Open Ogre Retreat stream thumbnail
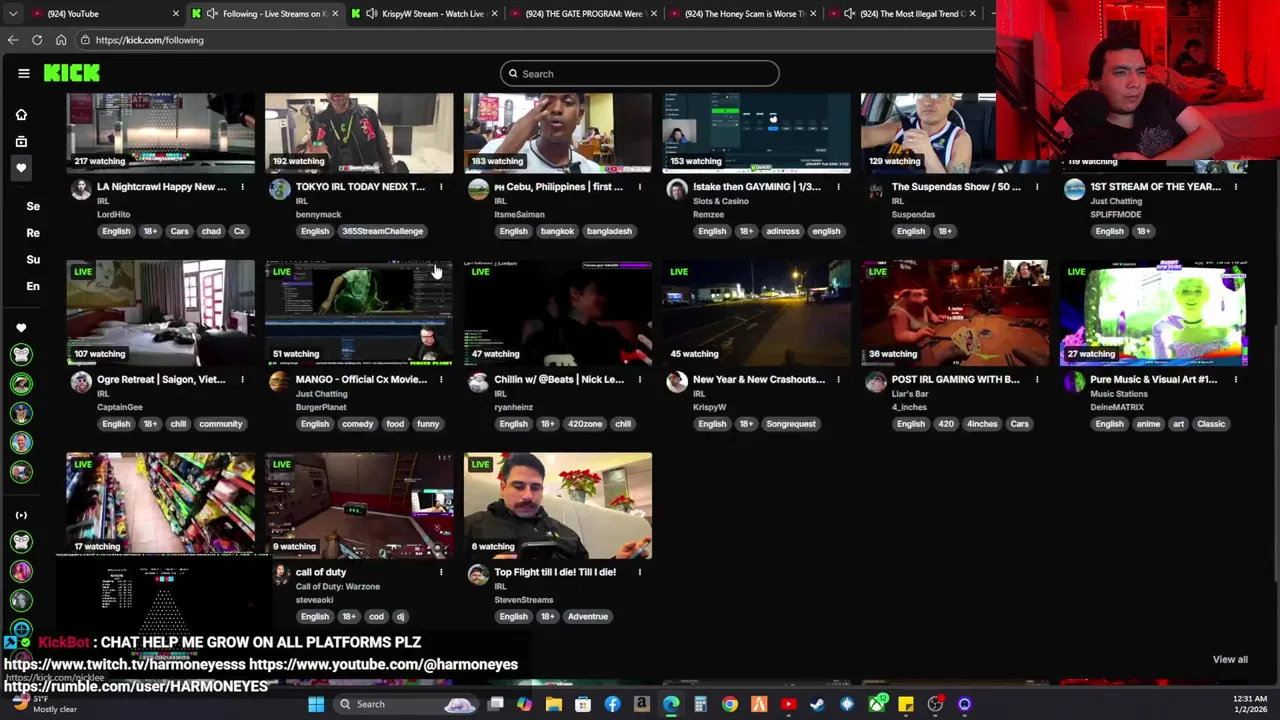Image resolution: width=1280 pixels, height=720 pixels. (161, 313)
